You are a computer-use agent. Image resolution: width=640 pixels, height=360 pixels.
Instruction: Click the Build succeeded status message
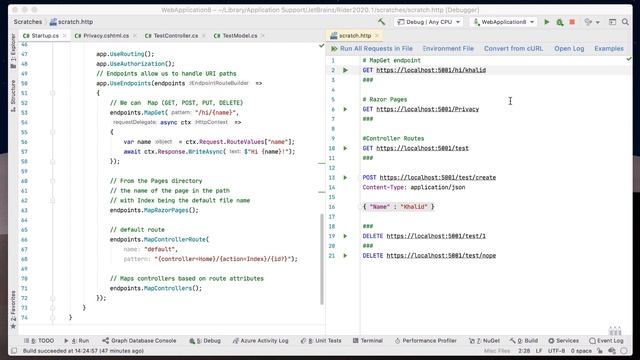[83, 351]
